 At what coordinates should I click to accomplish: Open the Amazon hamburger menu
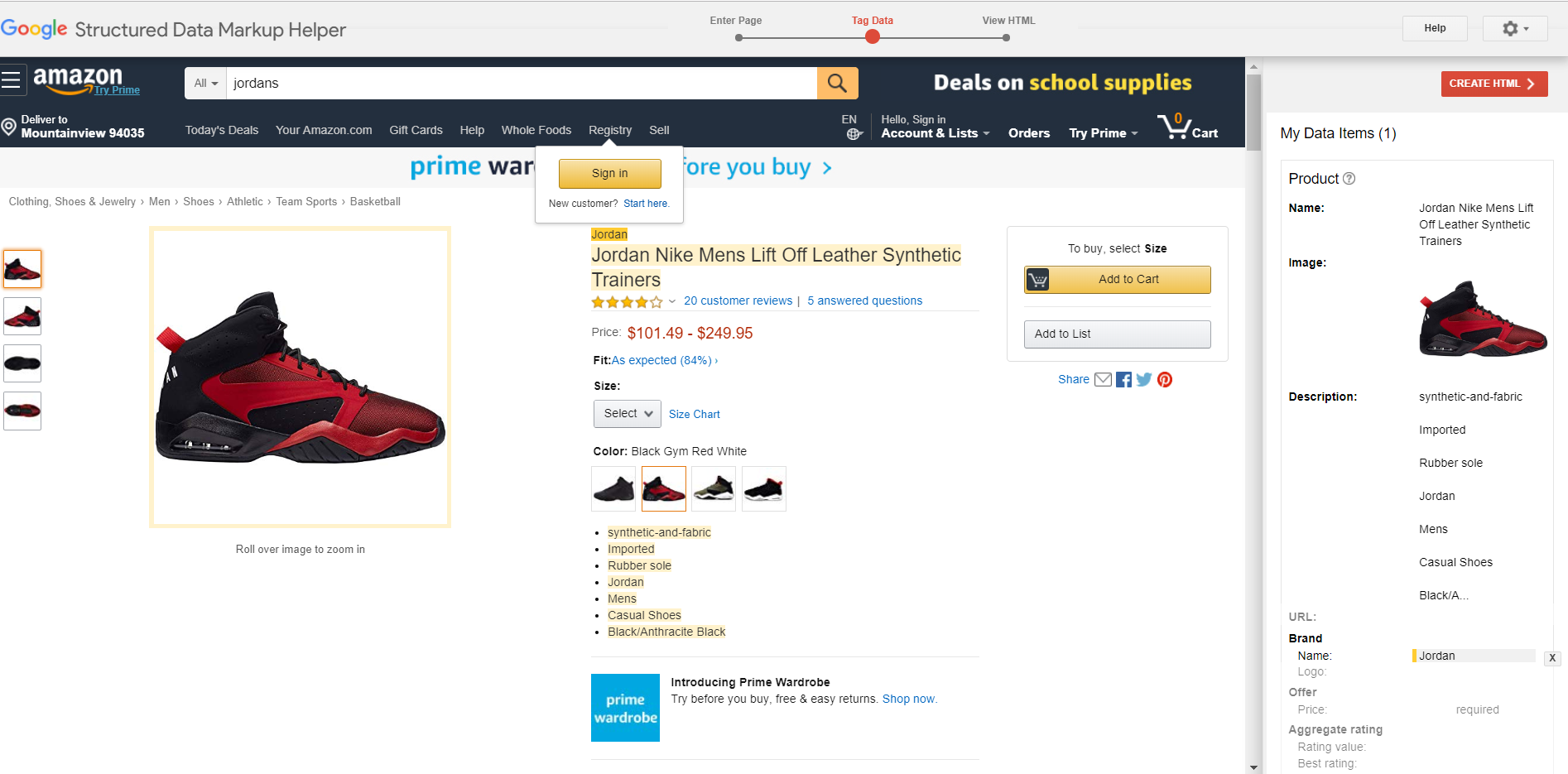[x=12, y=80]
